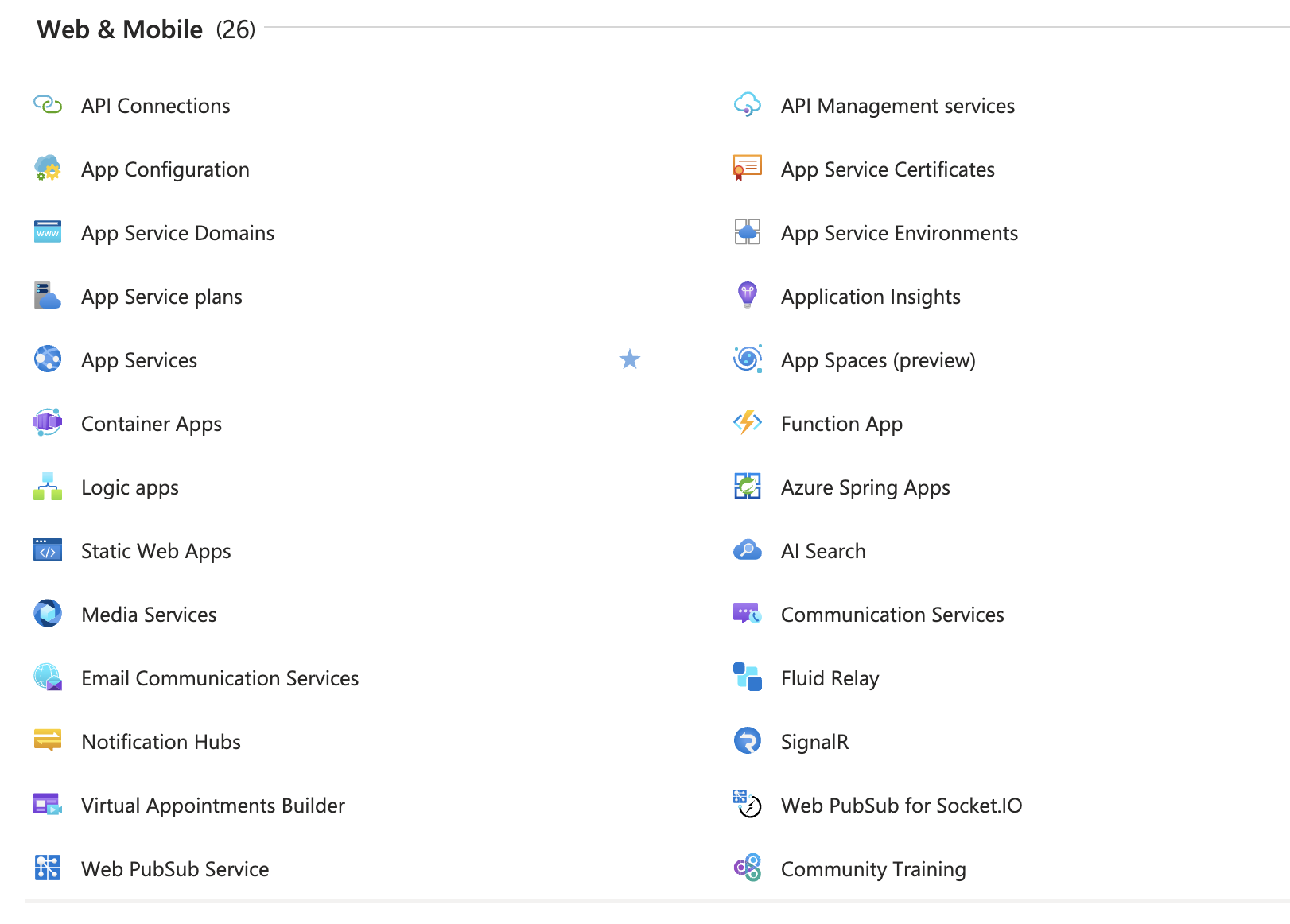
Task: Click the Communication Services chat icon
Action: pos(748,614)
